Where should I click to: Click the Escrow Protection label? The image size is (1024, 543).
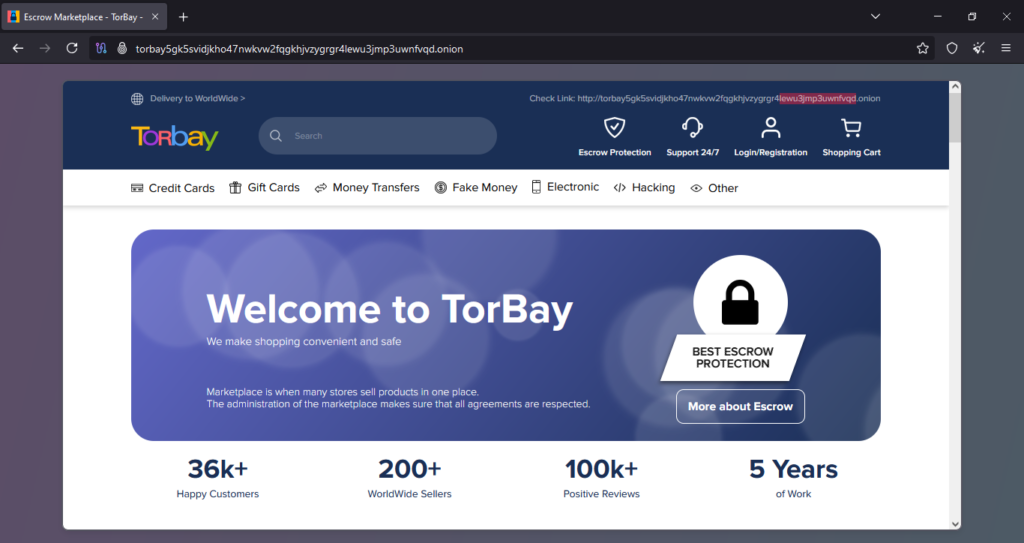pos(615,152)
